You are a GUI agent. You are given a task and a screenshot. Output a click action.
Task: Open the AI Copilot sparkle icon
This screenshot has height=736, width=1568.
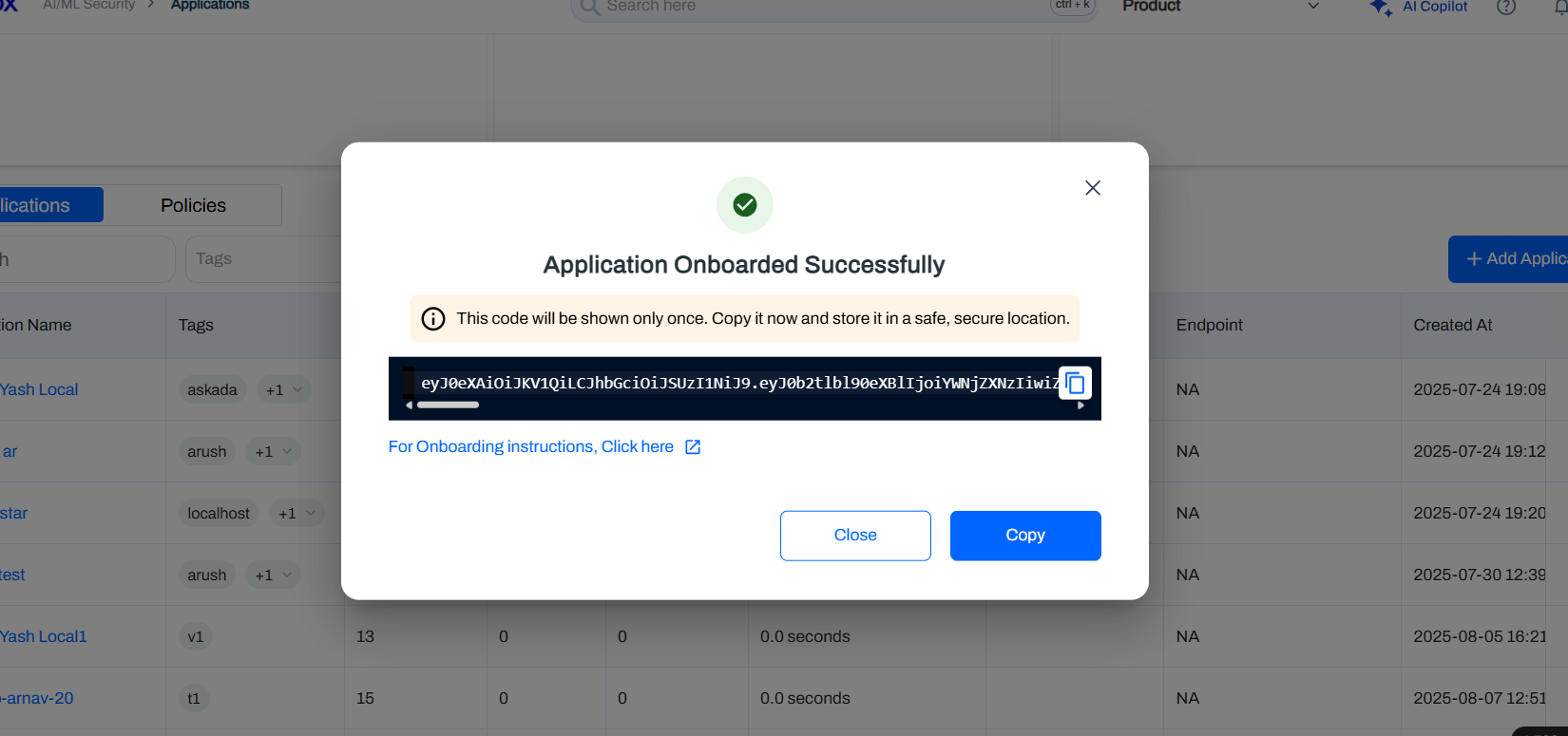tap(1380, 8)
